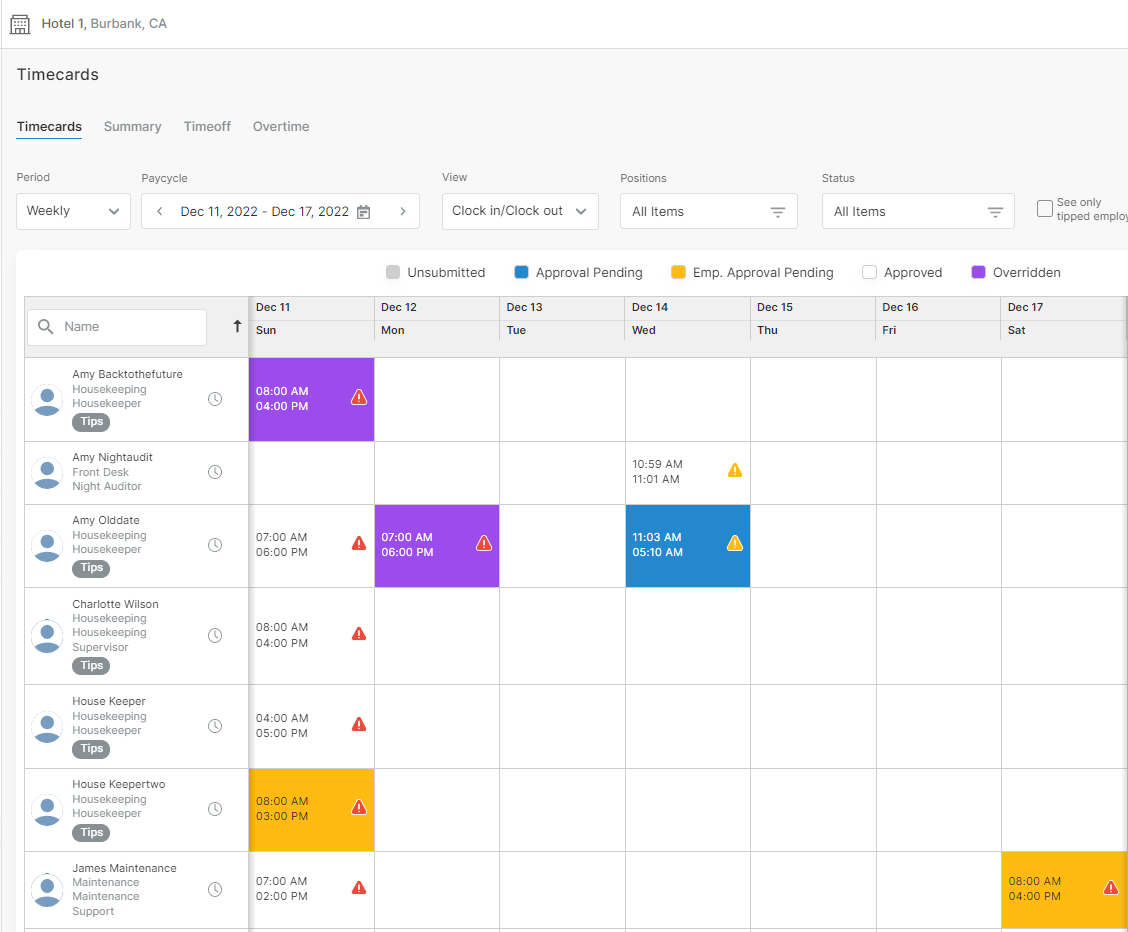Click the hotel building icon
The width and height of the screenshot is (1128, 932).
pyautogui.click(x=19, y=24)
